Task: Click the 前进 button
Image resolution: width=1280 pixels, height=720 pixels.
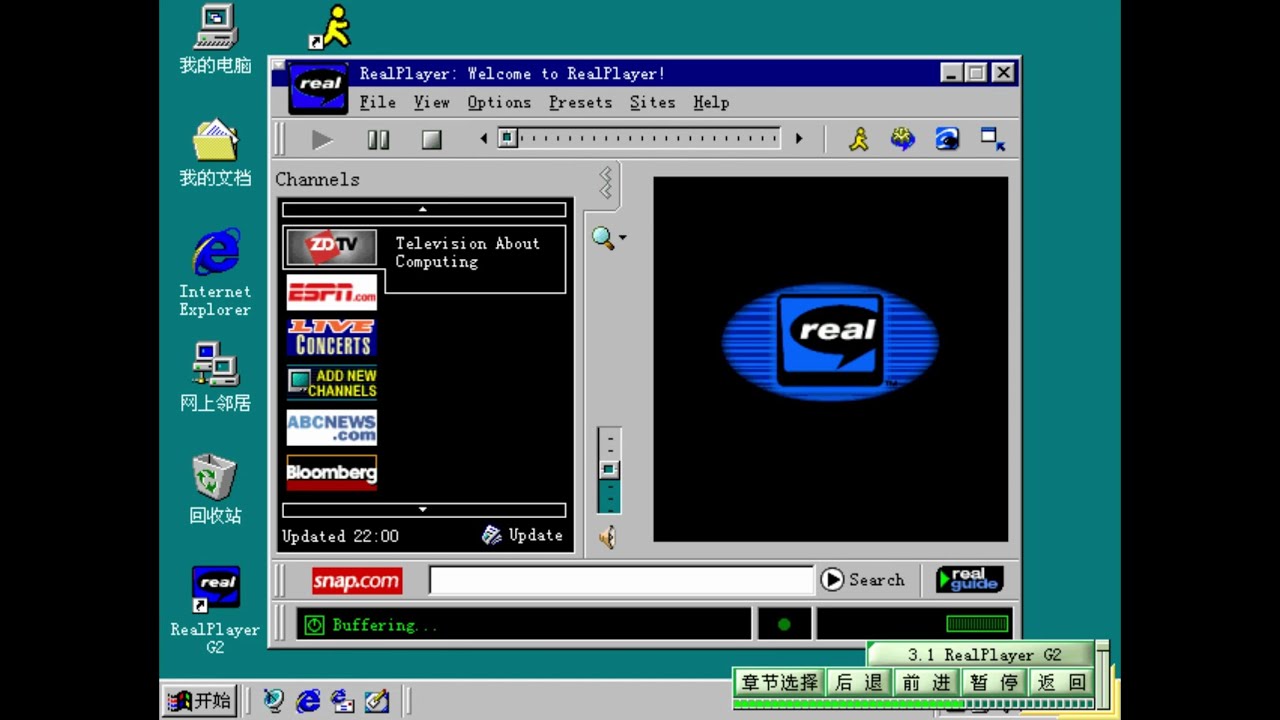Action: tap(926, 682)
